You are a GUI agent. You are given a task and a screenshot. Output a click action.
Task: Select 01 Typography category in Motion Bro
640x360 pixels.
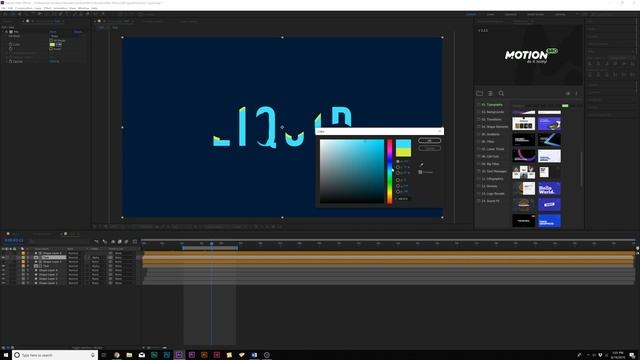[x=492, y=104]
